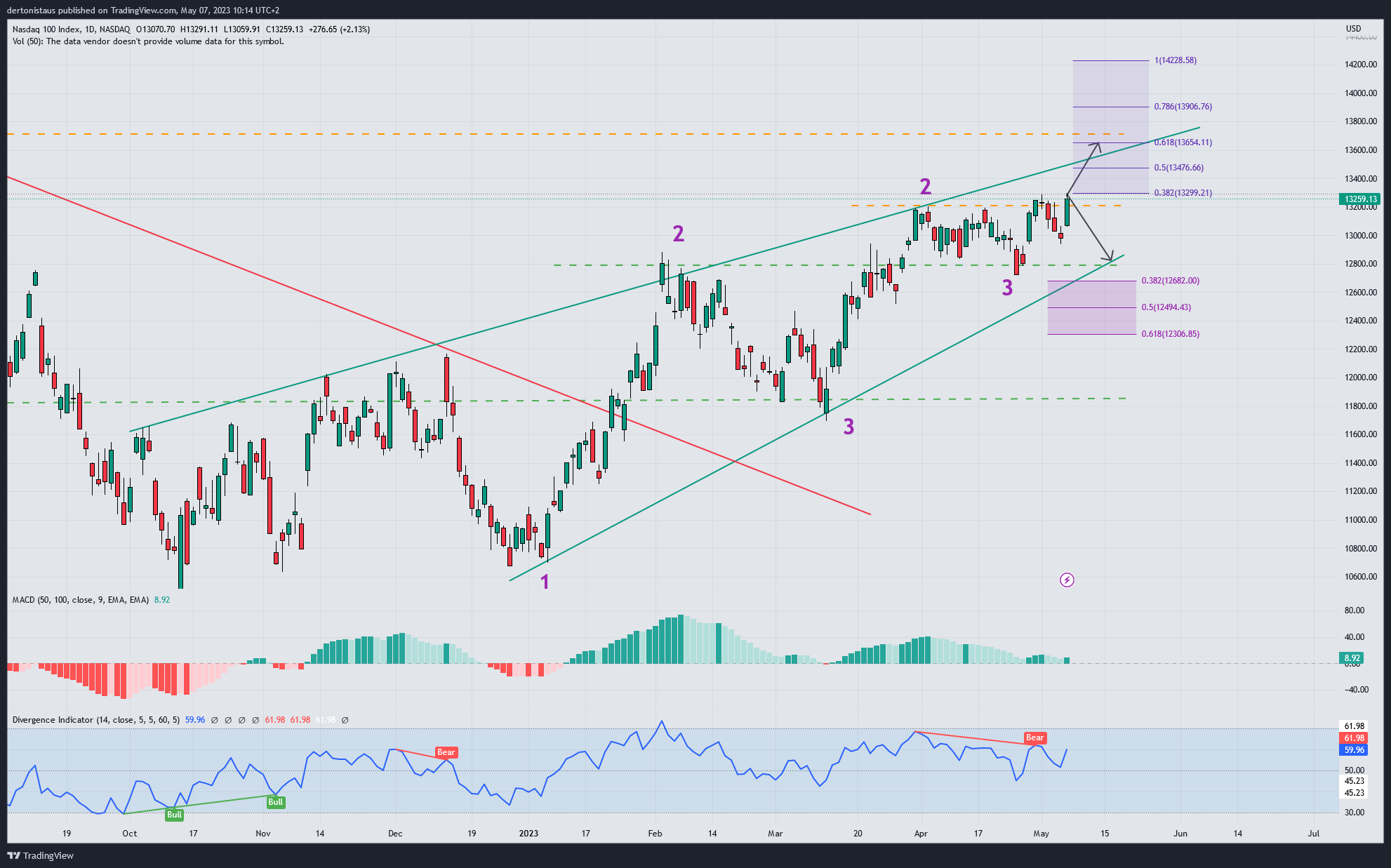Screen dimensions: 1391x868
Task: Click the 12000.00 price axis label
Action: (x=1360, y=378)
